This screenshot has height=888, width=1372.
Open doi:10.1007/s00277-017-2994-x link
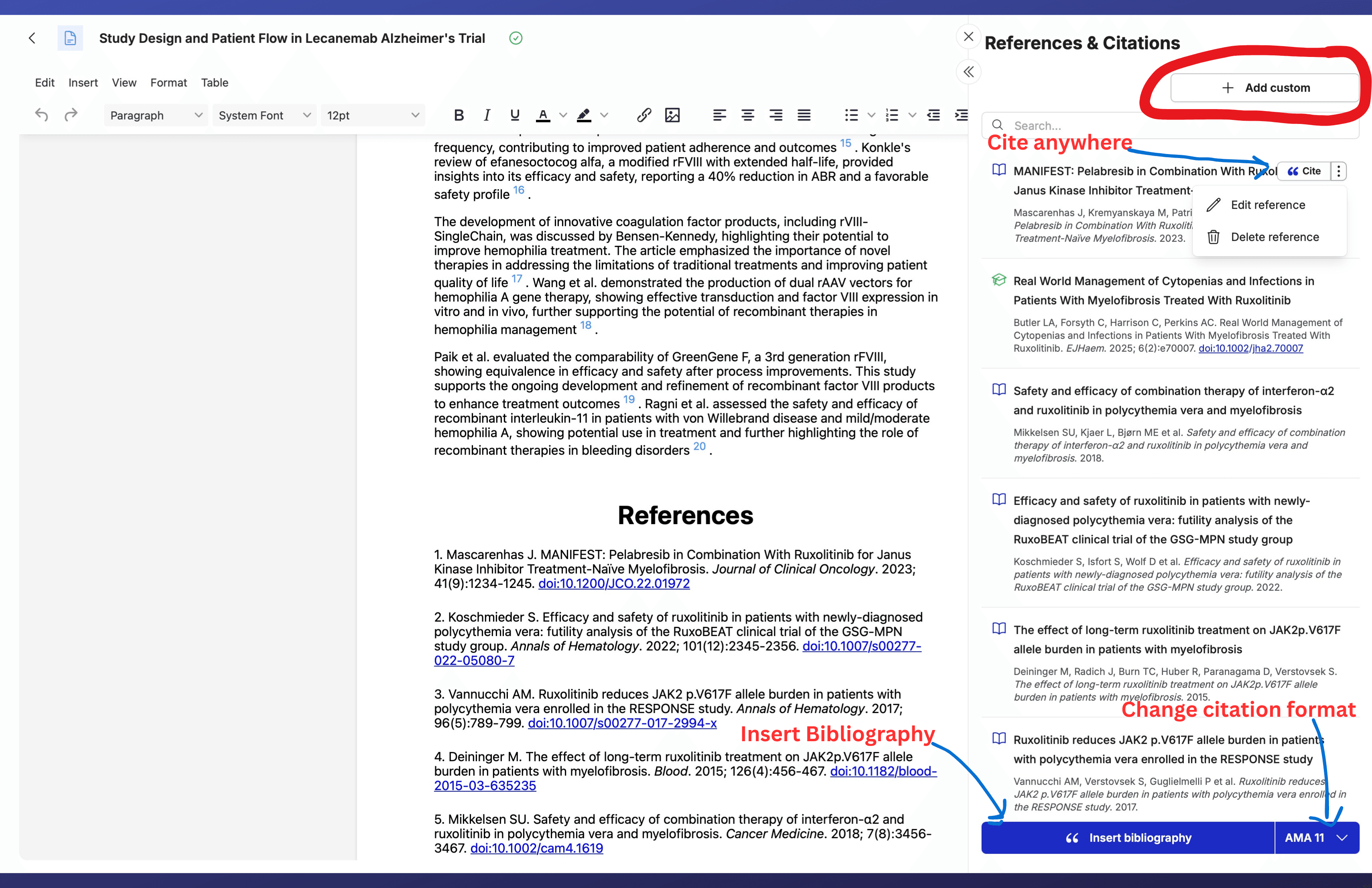(622, 723)
